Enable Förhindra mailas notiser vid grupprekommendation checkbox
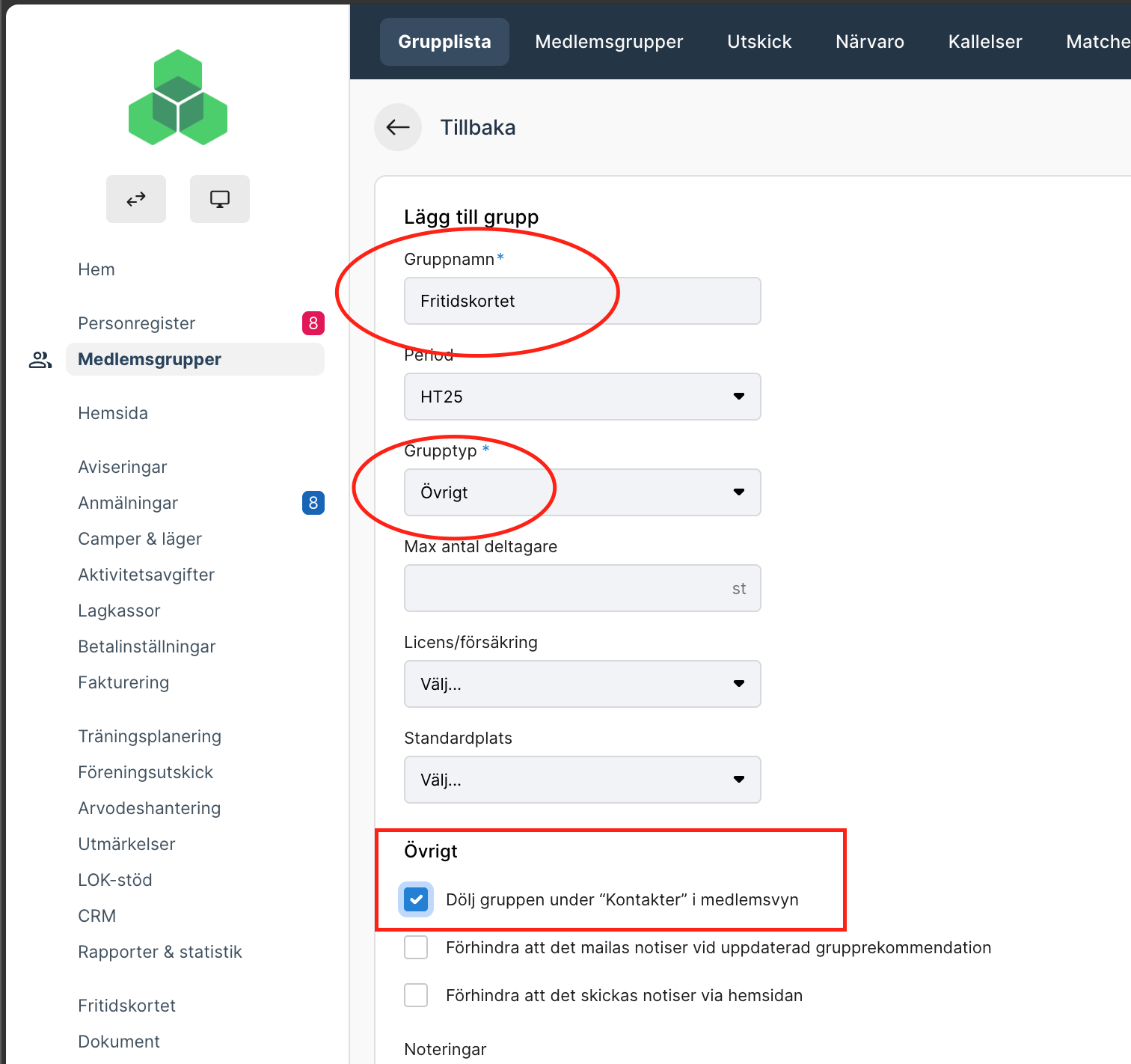 (x=416, y=947)
